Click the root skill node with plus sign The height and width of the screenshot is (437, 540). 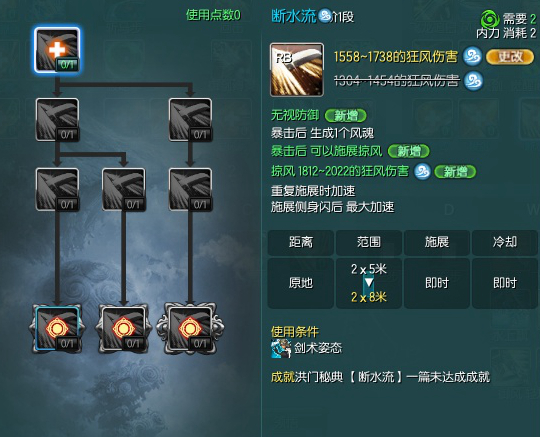(57, 50)
